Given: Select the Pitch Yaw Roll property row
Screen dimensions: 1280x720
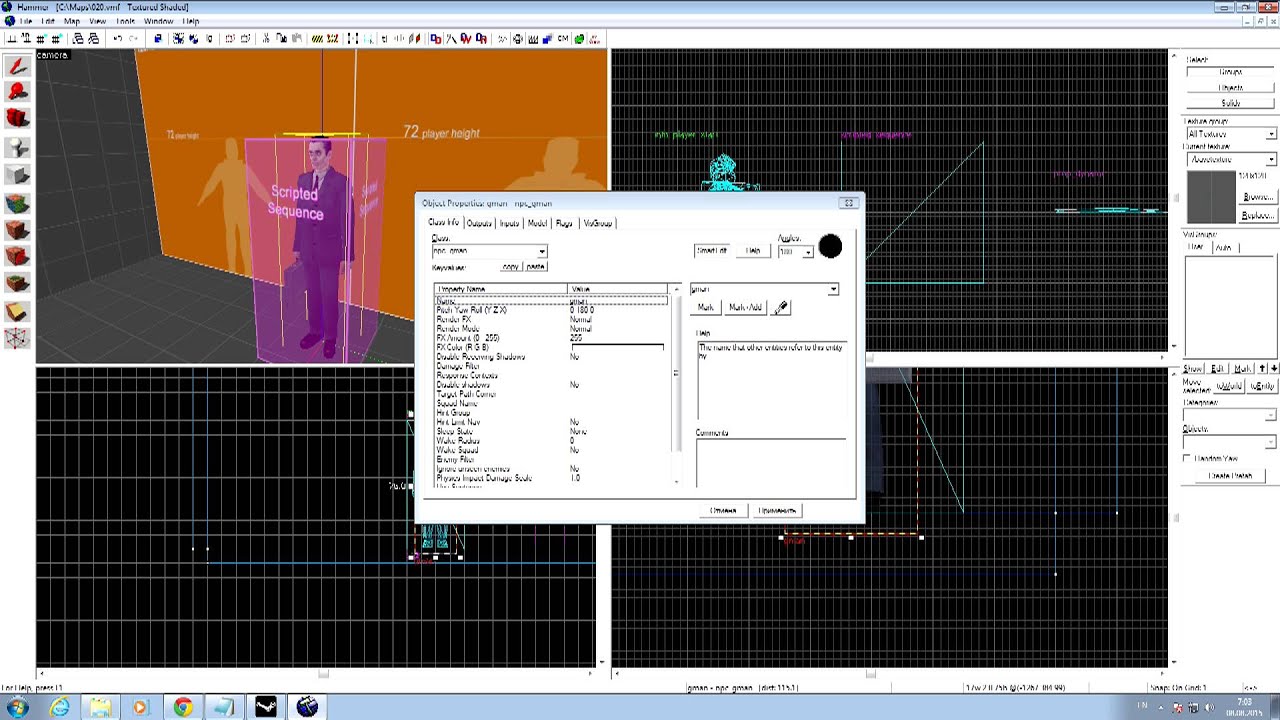Looking at the screenshot, I should pos(551,310).
